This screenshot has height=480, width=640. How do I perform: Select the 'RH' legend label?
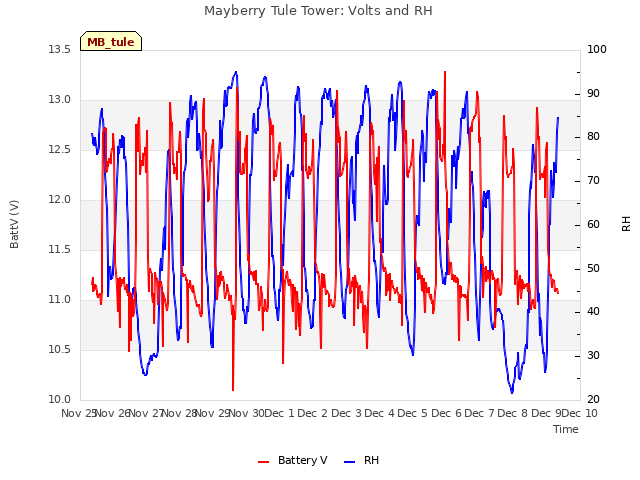(x=371, y=460)
